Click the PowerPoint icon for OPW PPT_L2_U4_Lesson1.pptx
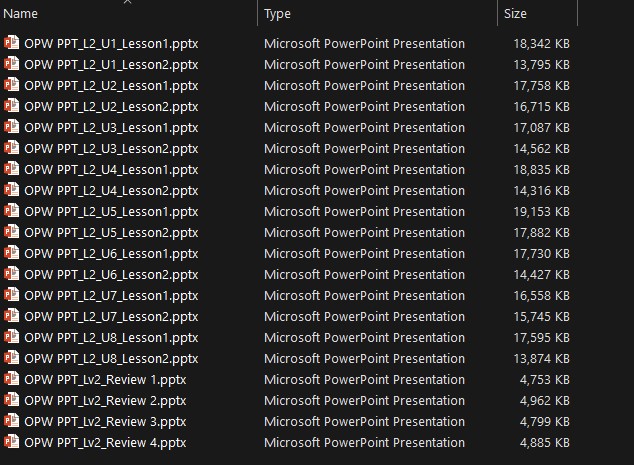Image resolution: width=634 pixels, height=465 pixels. pos(11,169)
